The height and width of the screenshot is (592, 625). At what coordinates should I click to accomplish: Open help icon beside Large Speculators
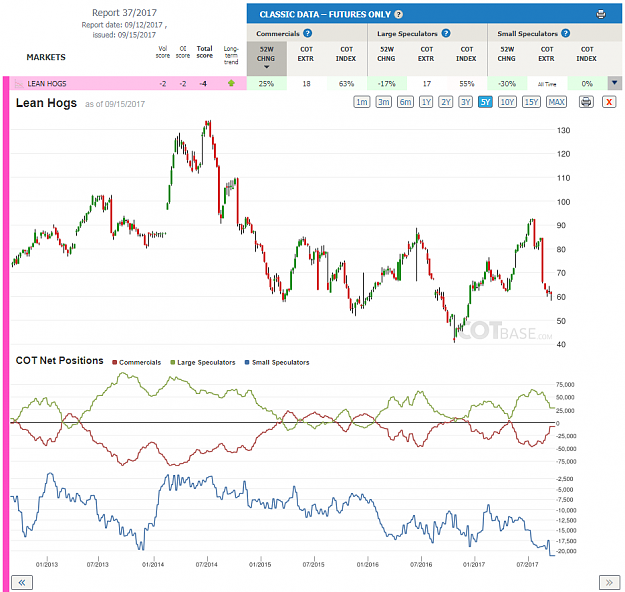446,33
